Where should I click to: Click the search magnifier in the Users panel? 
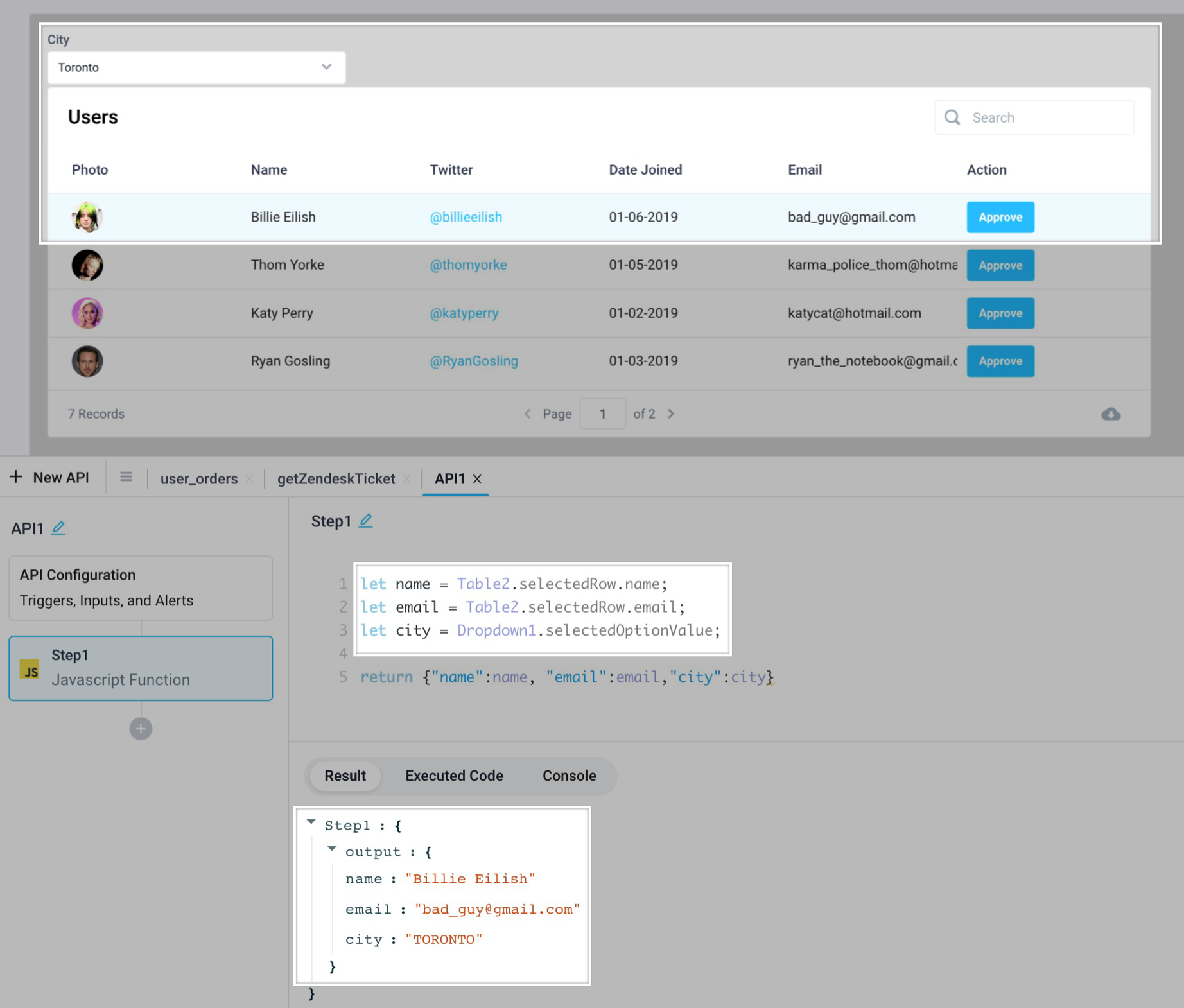coord(952,117)
